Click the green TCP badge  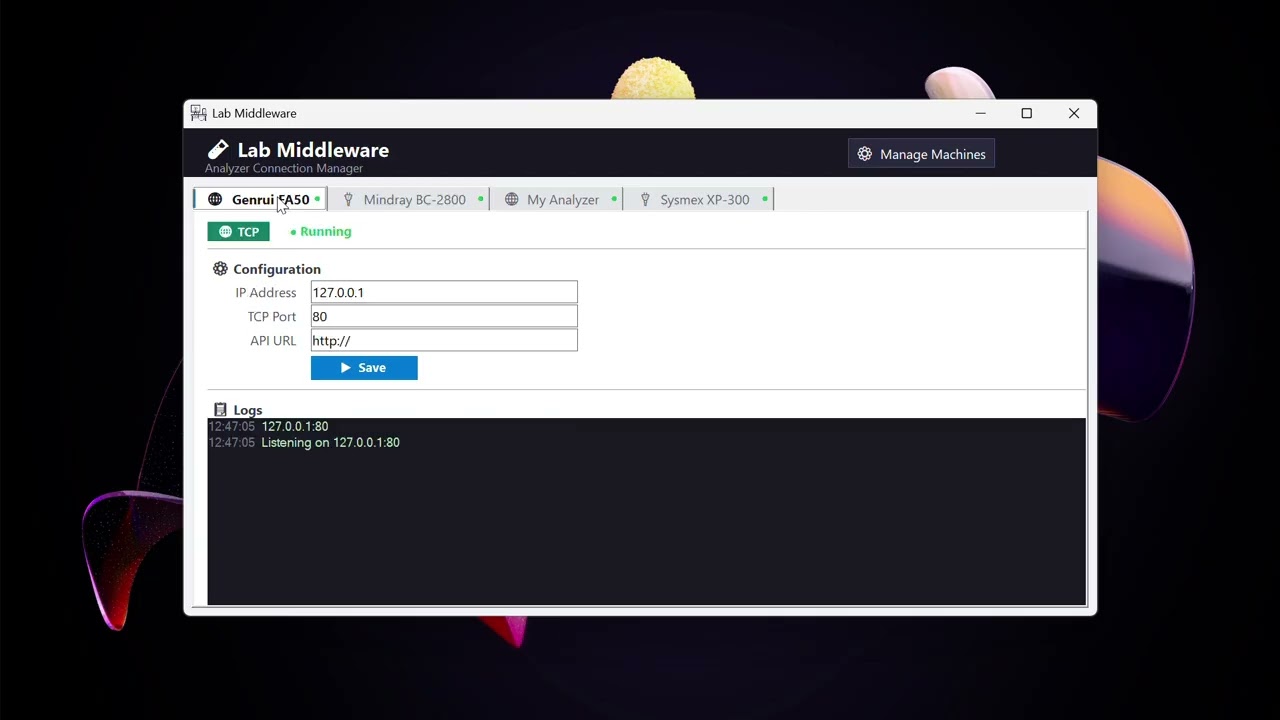pos(238,231)
